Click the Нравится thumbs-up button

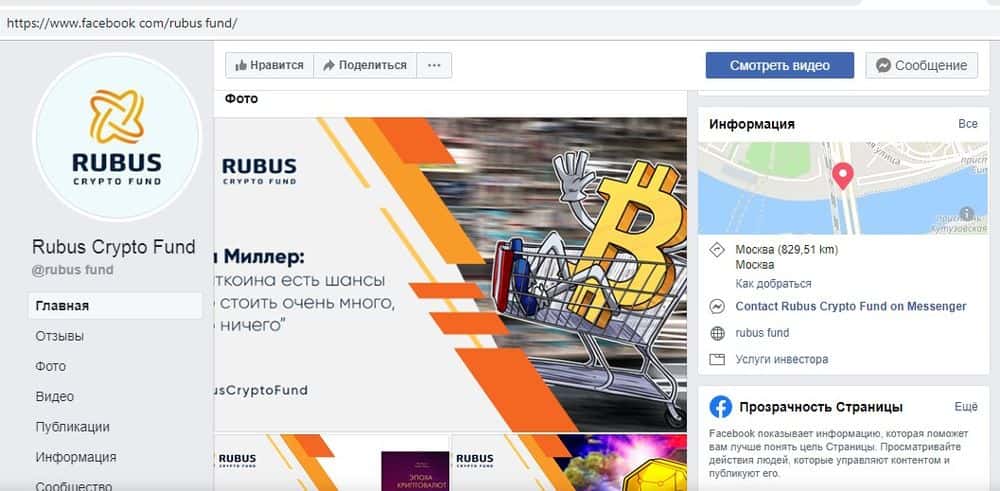tap(269, 65)
